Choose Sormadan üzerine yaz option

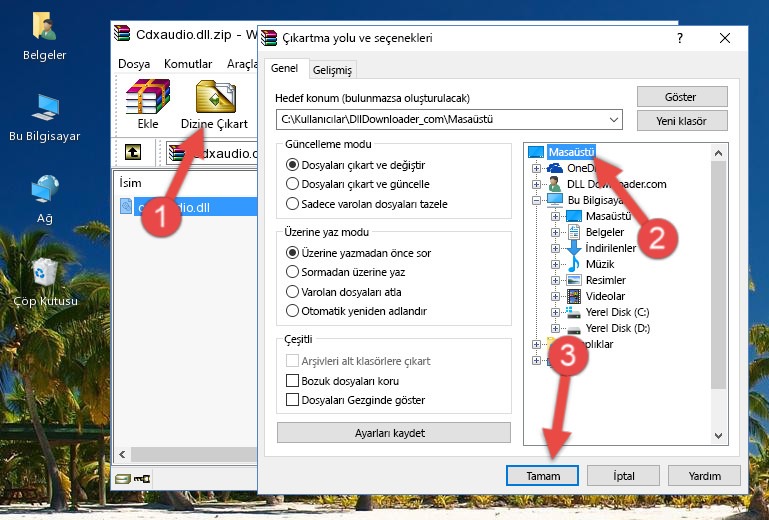click(x=292, y=272)
